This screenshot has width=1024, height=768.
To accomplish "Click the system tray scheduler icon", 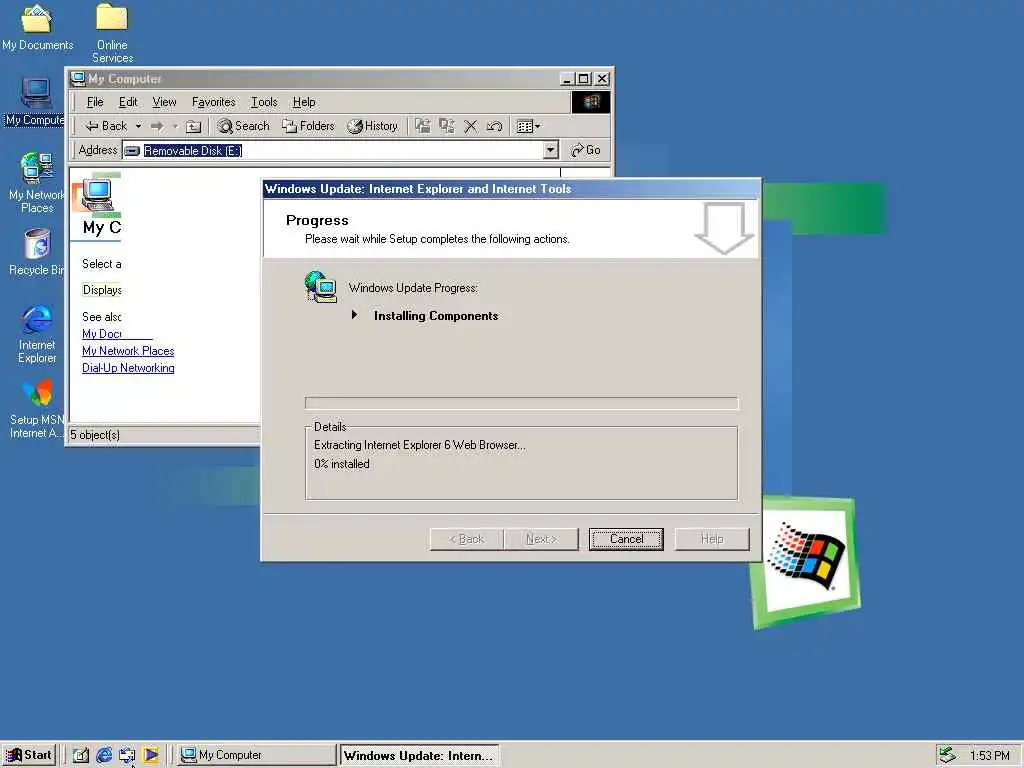I will pyautogui.click(x=947, y=755).
